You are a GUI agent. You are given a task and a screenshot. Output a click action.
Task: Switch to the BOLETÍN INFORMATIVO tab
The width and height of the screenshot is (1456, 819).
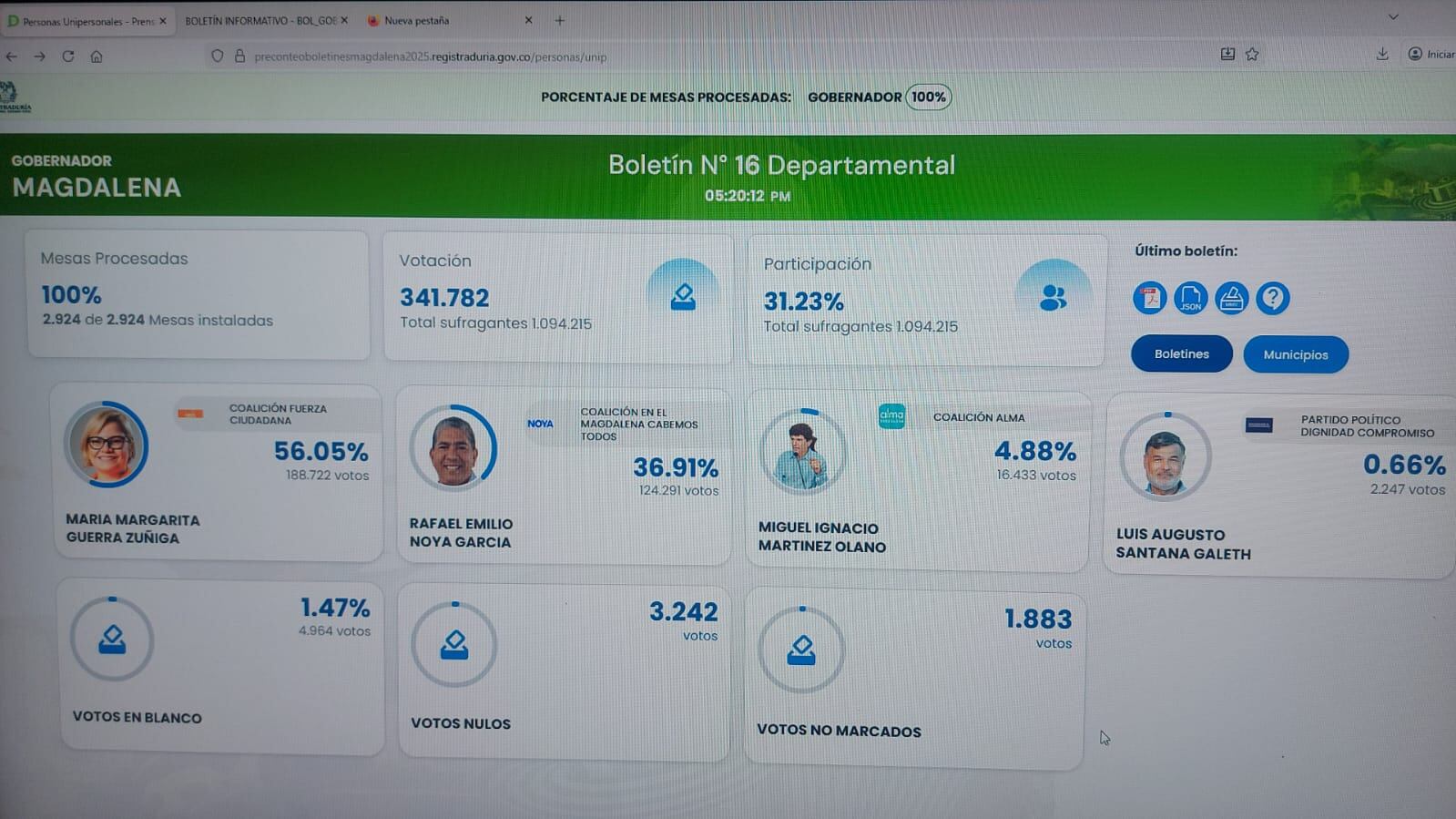coord(260,20)
